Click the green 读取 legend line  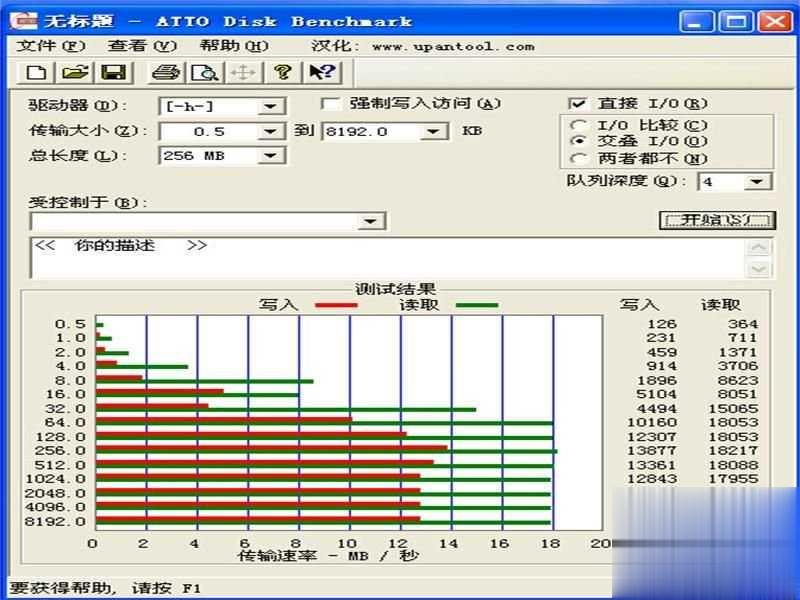(477, 305)
